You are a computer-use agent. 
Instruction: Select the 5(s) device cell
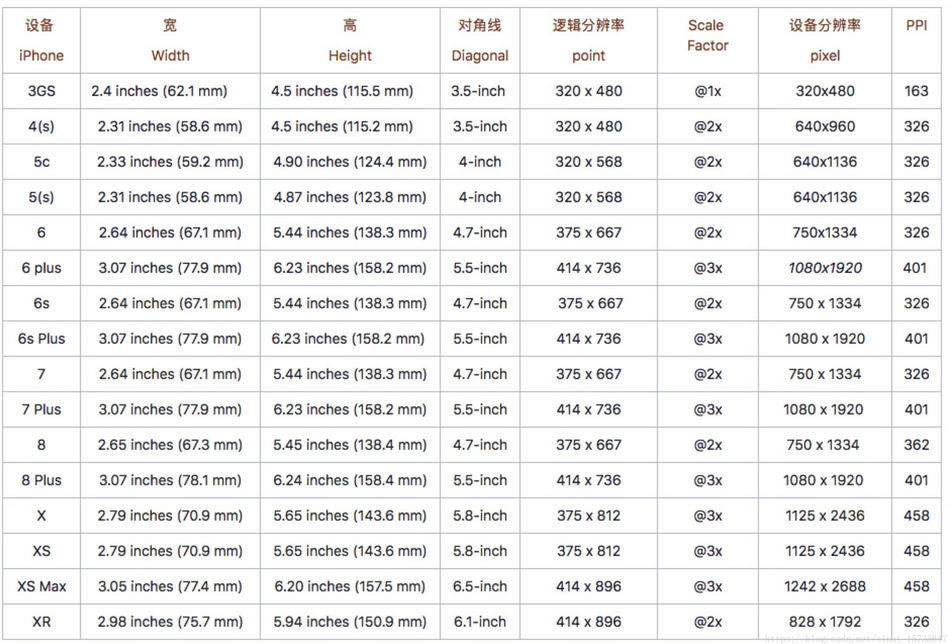(x=41, y=197)
